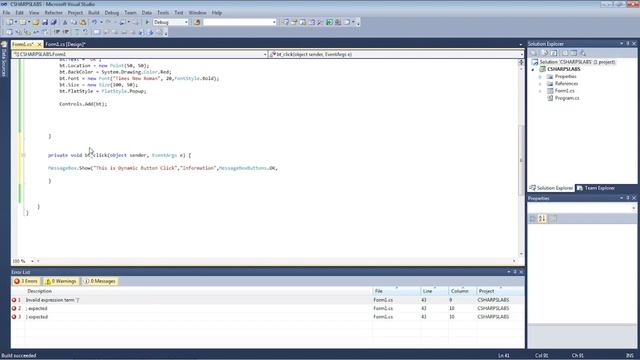Switch to Team Explorer tab

click(x=596, y=188)
